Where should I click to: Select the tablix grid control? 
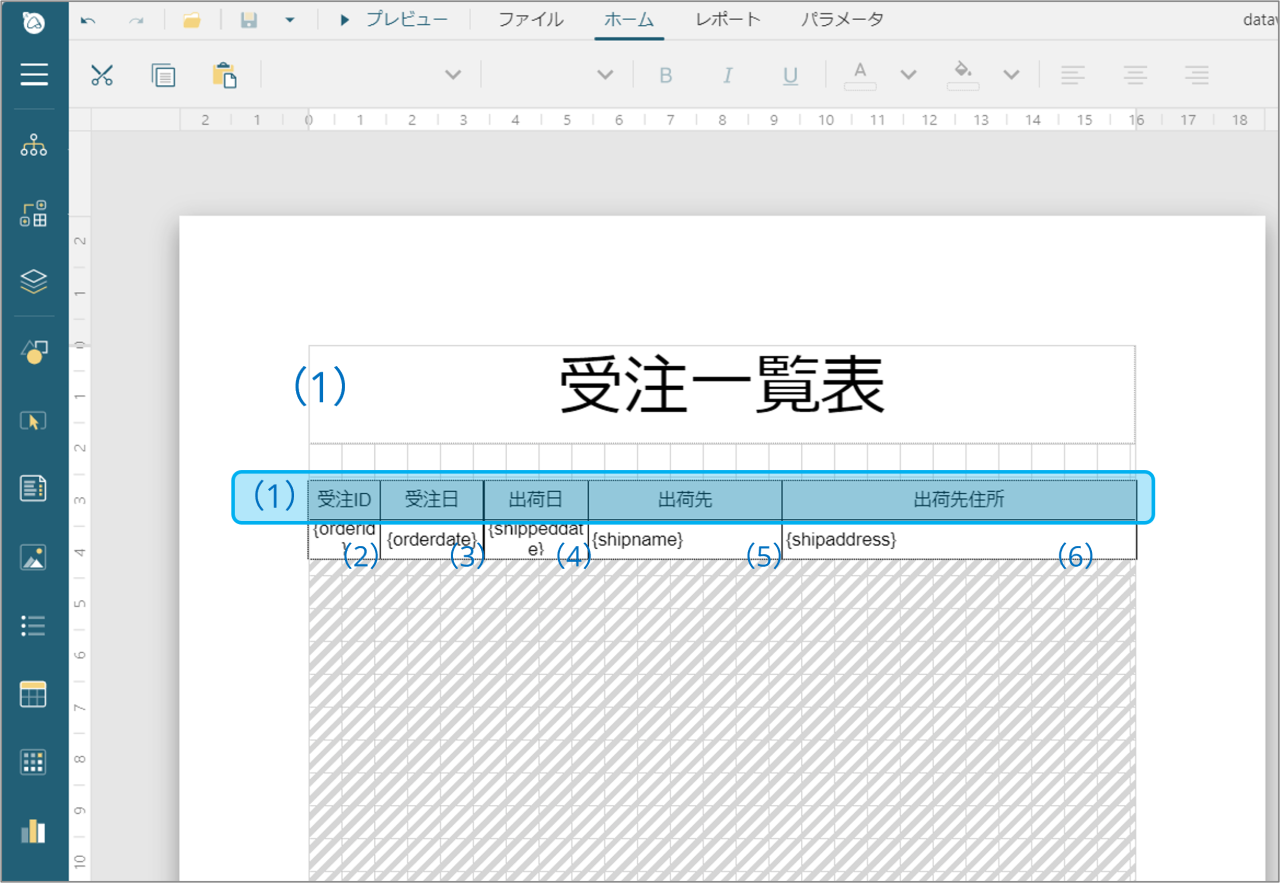(34, 762)
